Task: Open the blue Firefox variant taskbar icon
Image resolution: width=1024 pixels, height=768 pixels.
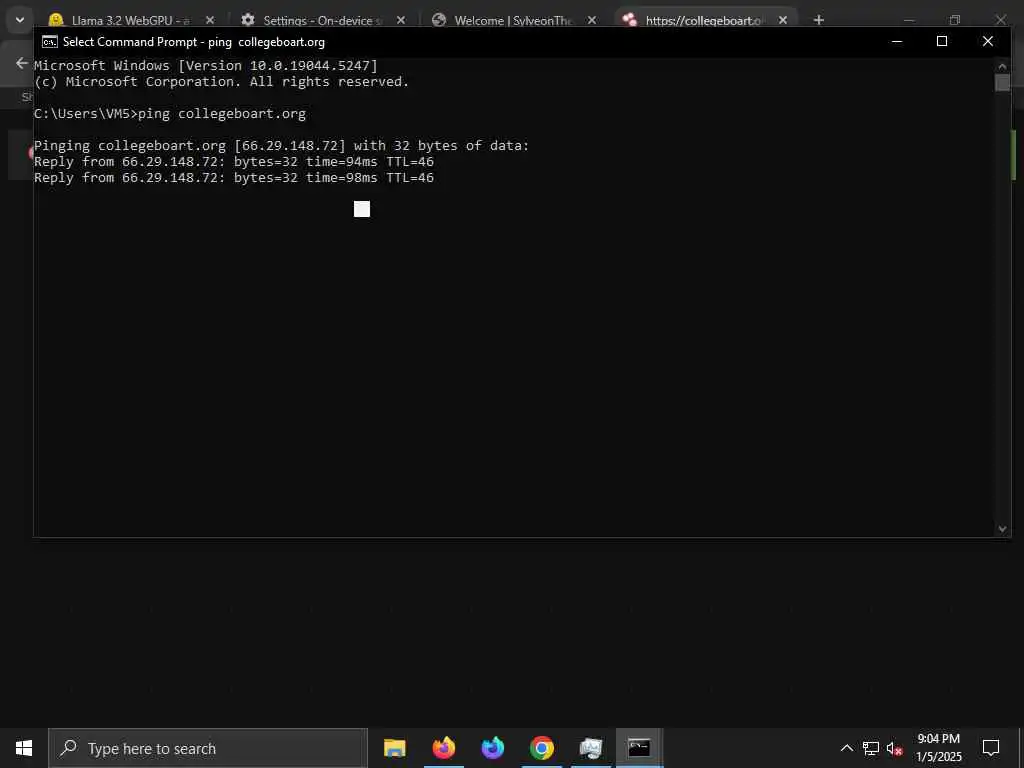Action: click(492, 748)
